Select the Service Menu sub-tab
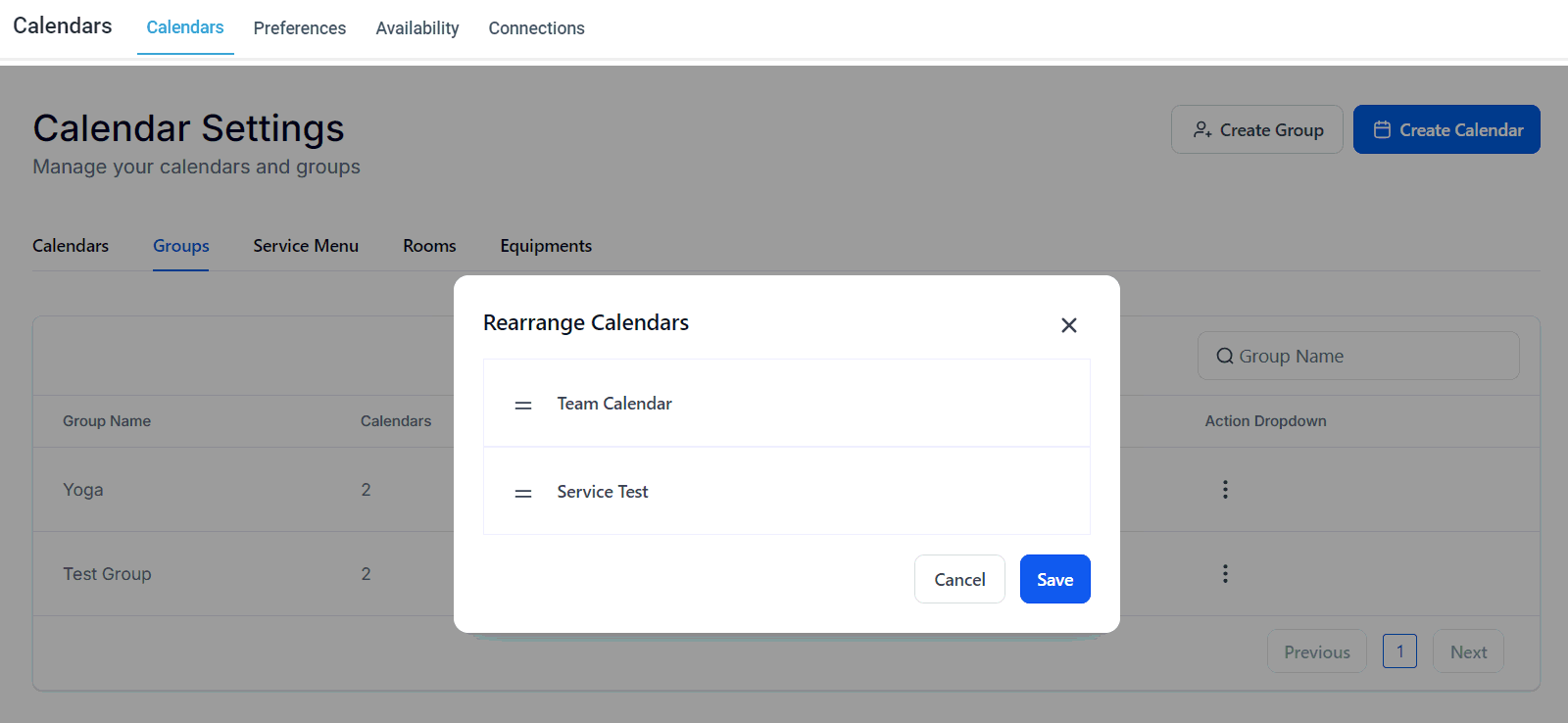This screenshot has width=1568, height=723. [x=306, y=246]
